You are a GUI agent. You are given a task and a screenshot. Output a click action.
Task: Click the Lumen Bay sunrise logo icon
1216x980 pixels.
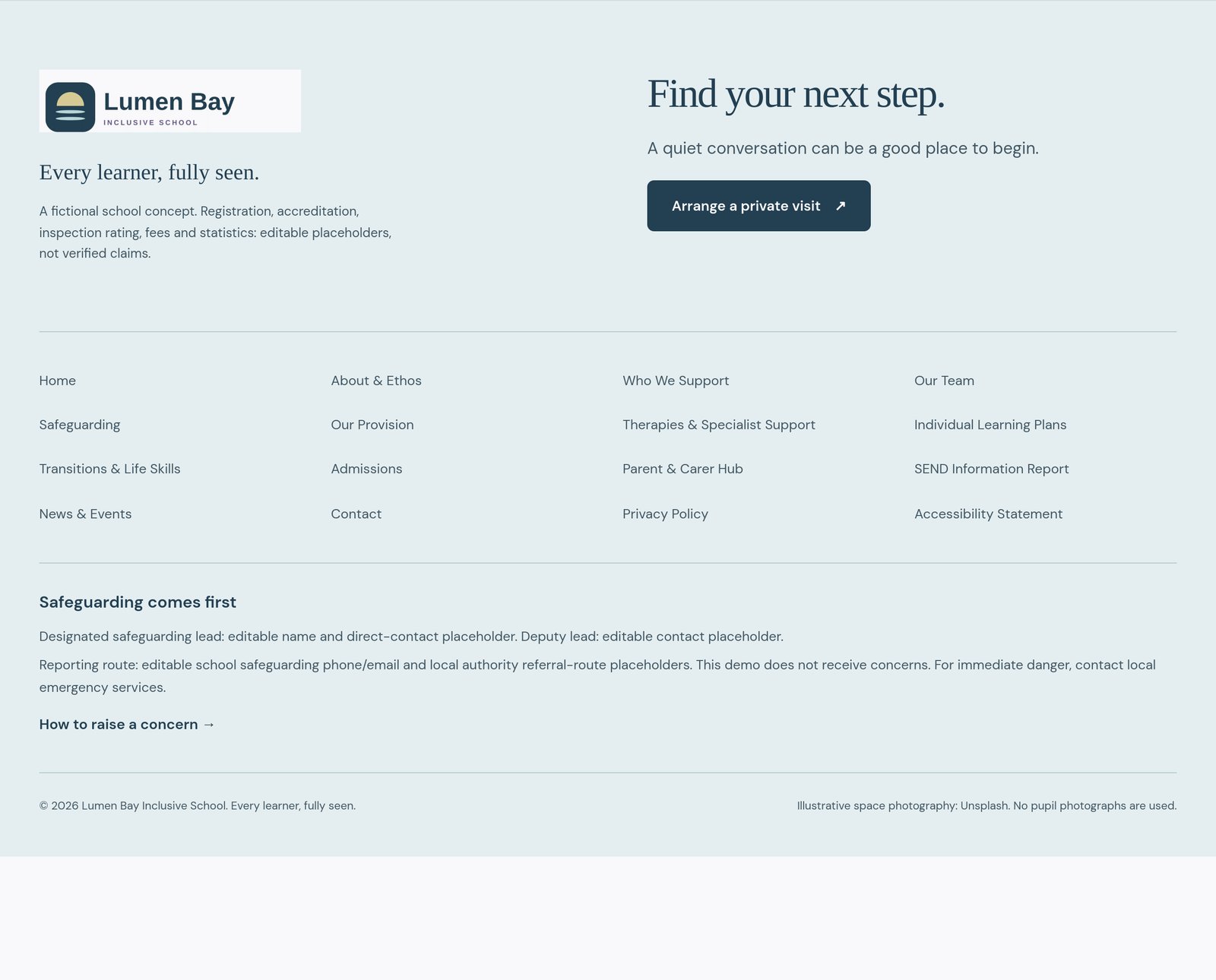[70, 107]
